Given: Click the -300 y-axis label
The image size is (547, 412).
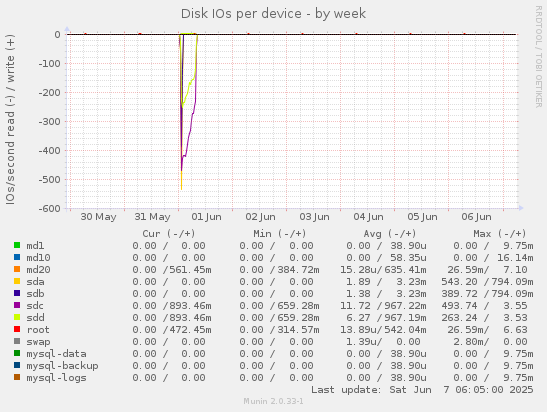Looking at the screenshot, I should coord(49,122).
